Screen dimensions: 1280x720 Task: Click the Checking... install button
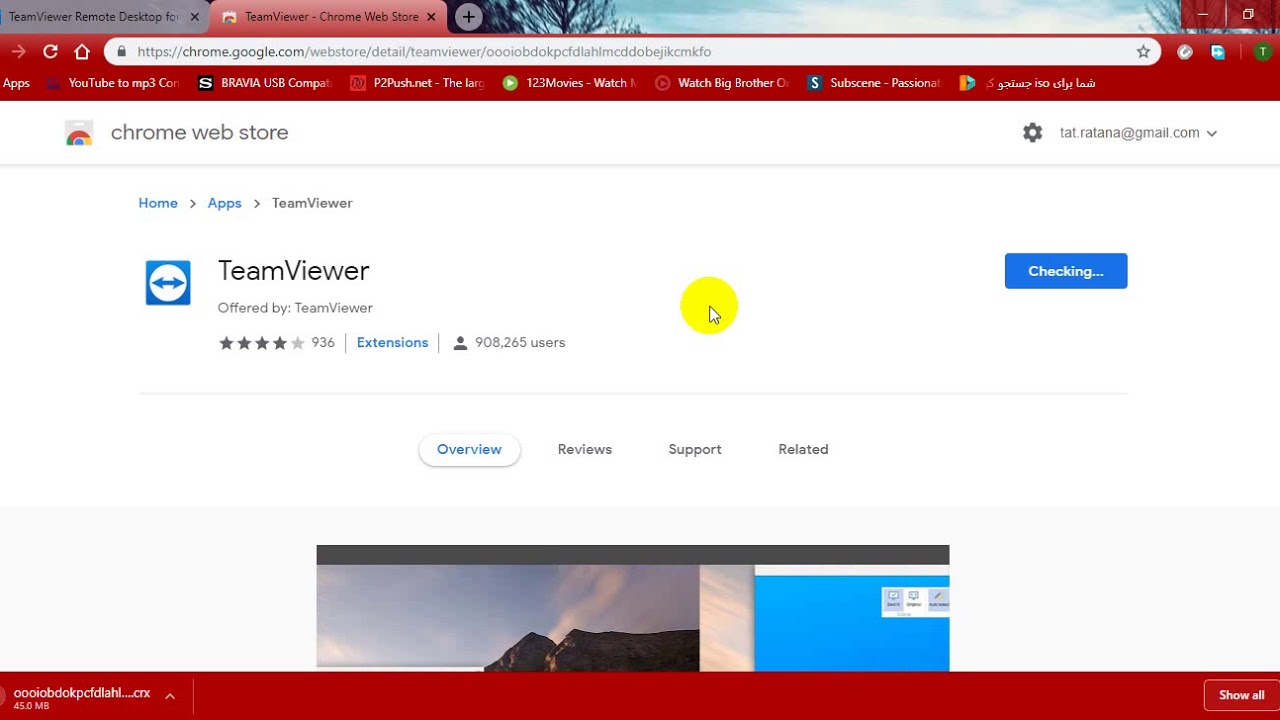click(x=1066, y=271)
